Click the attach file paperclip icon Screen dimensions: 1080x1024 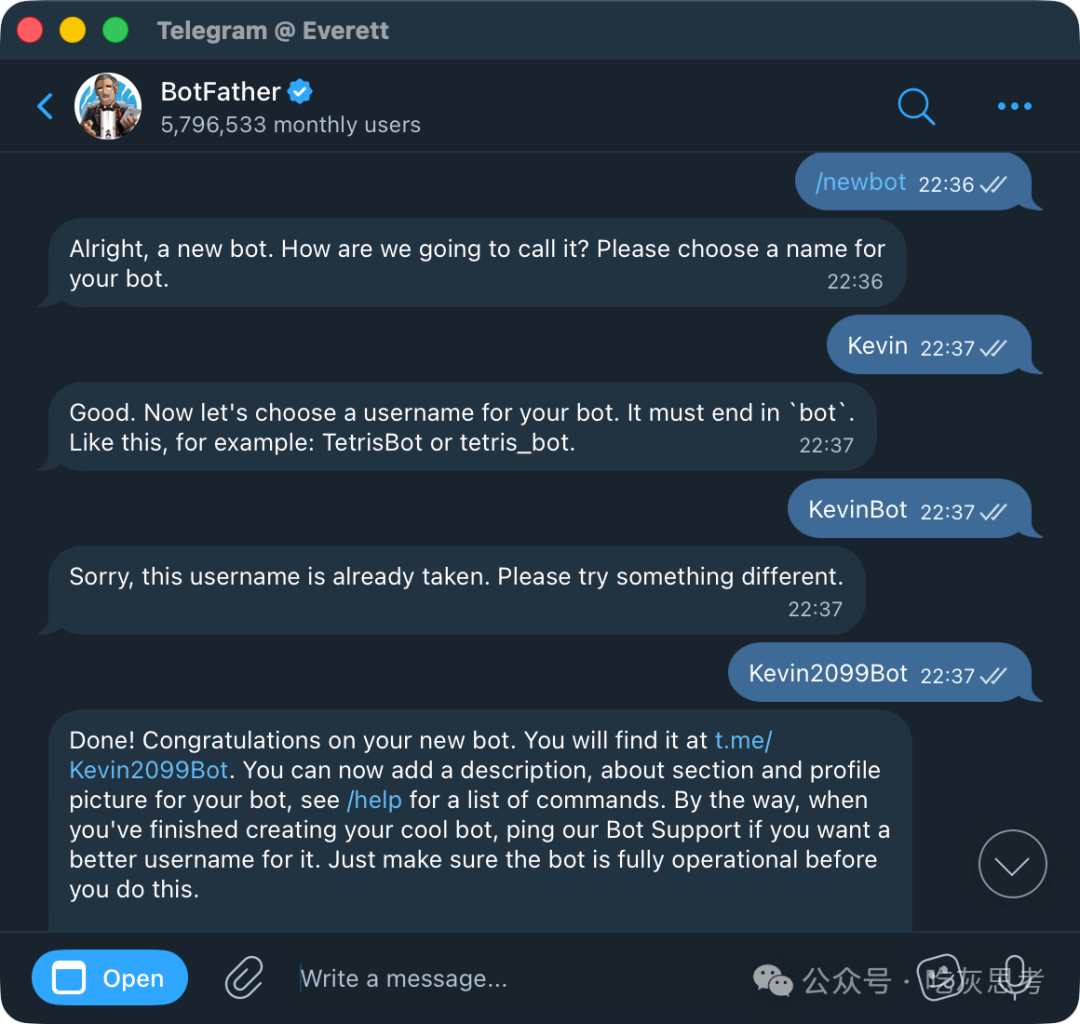pos(243,978)
